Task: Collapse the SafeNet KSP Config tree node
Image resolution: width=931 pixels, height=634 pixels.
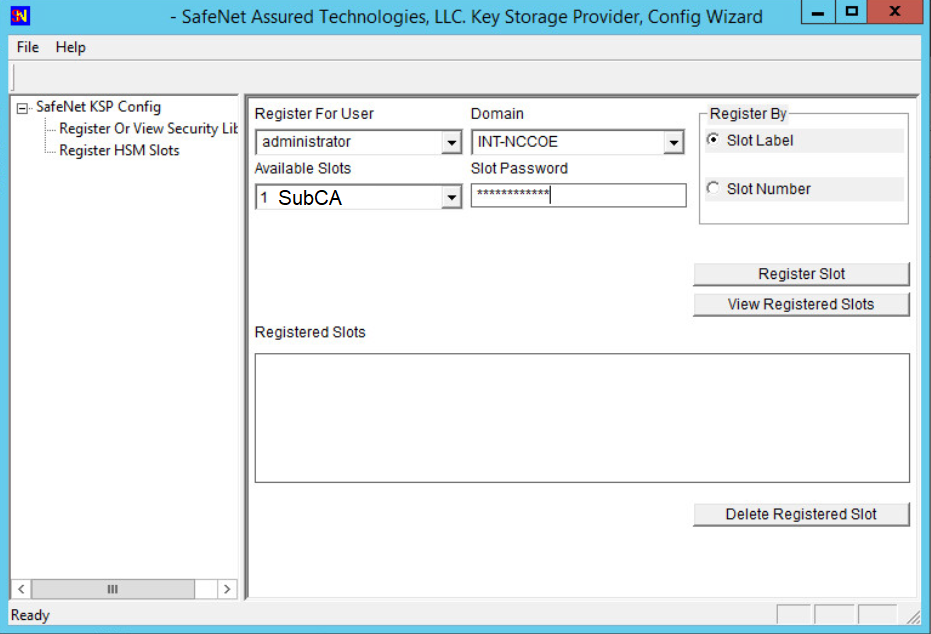Action: coord(22,108)
